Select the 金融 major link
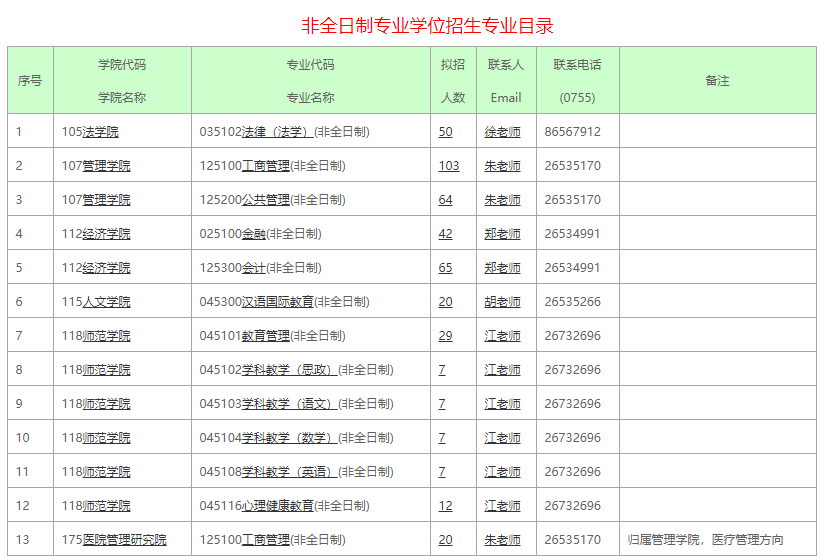This screenshot has height=560, width=825. 254,234
